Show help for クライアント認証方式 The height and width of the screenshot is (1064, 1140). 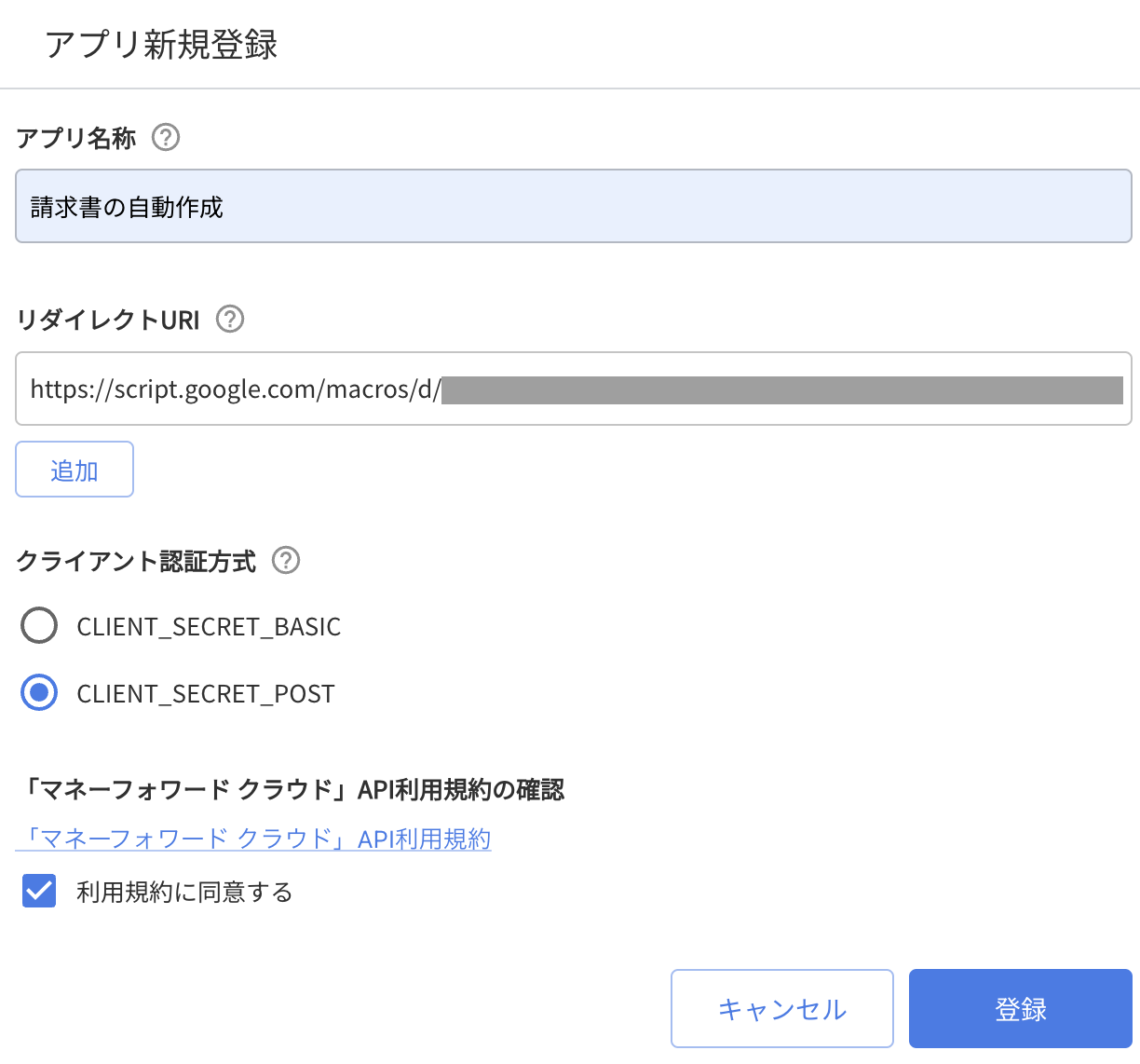[x=286, y=561]
